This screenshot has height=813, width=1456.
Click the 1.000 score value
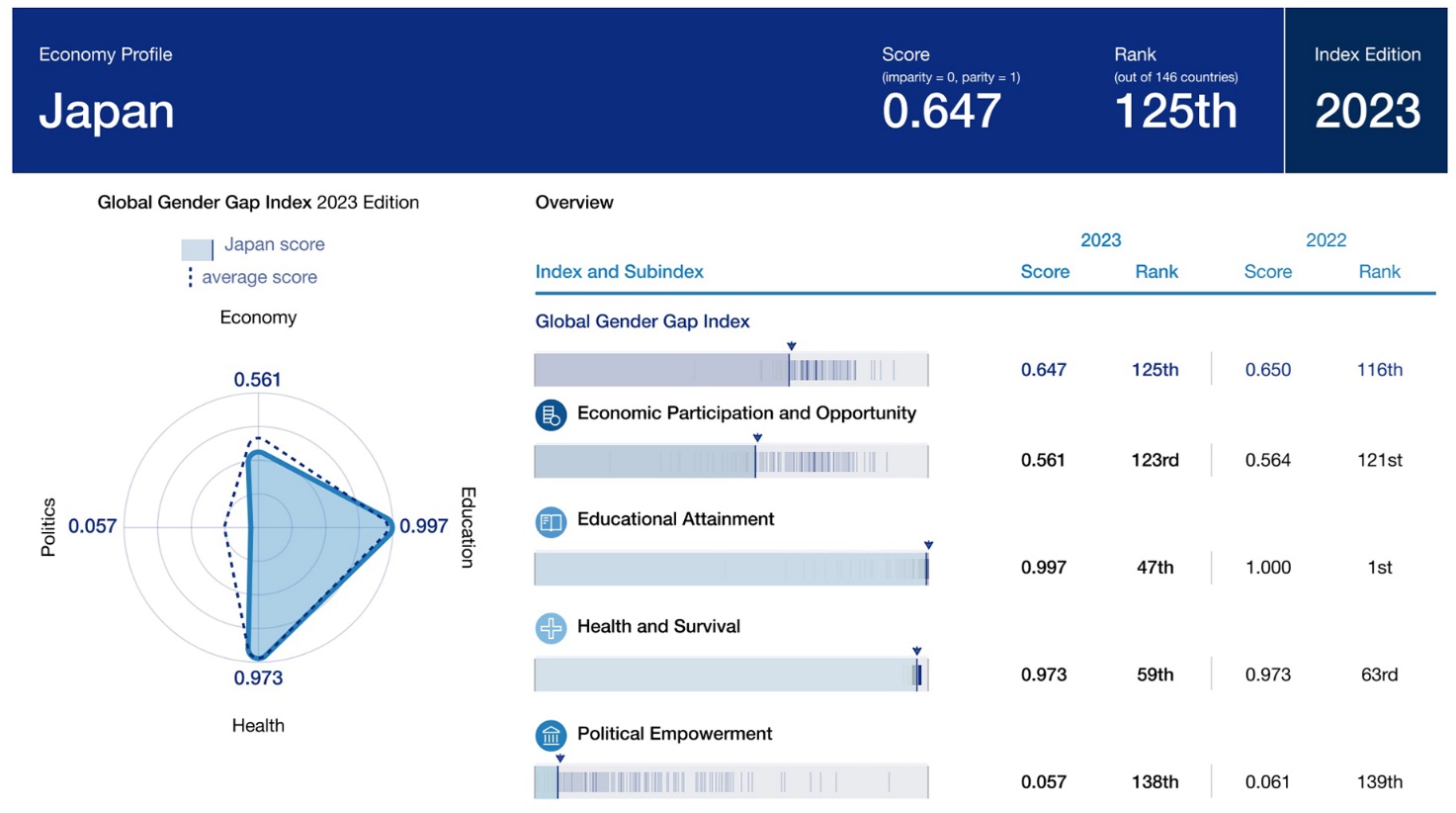pyautogui.click(x=1267, y=568)
